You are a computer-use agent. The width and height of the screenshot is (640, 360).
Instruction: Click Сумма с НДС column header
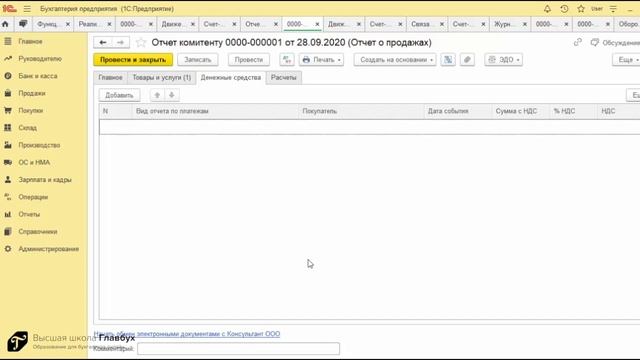[521, 111]
